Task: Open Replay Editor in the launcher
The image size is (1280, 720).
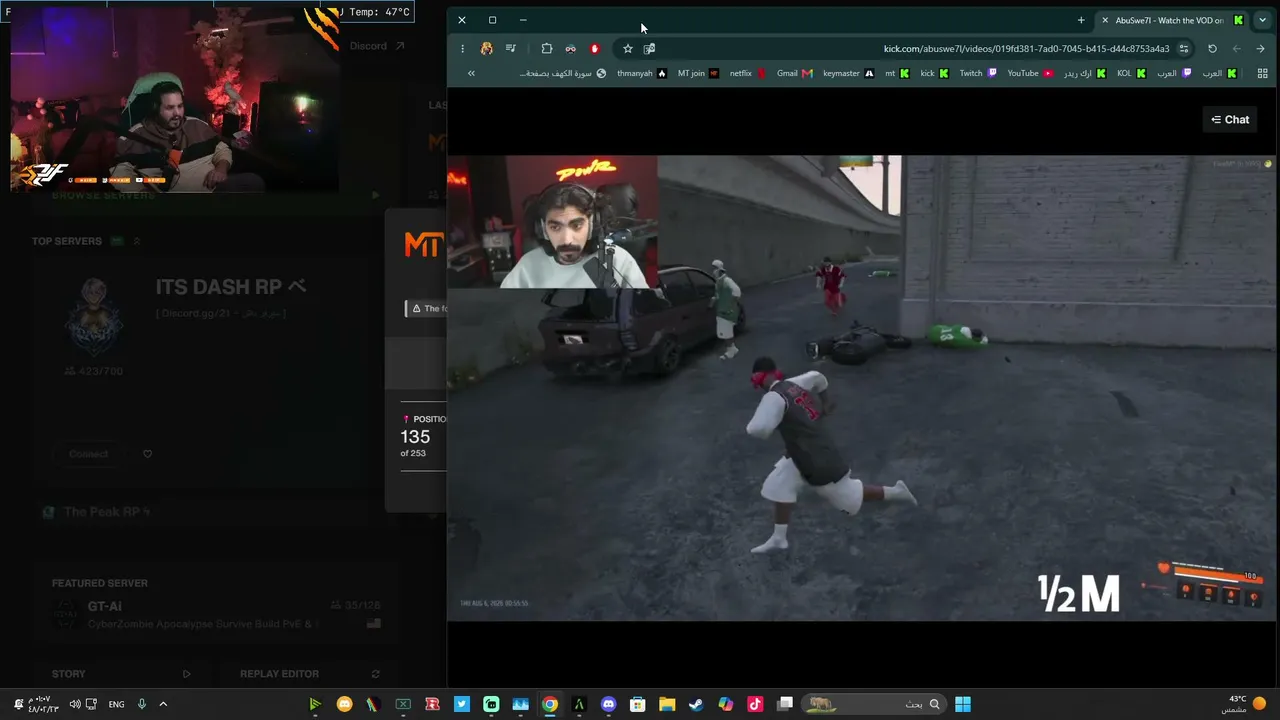Action: 310,674
